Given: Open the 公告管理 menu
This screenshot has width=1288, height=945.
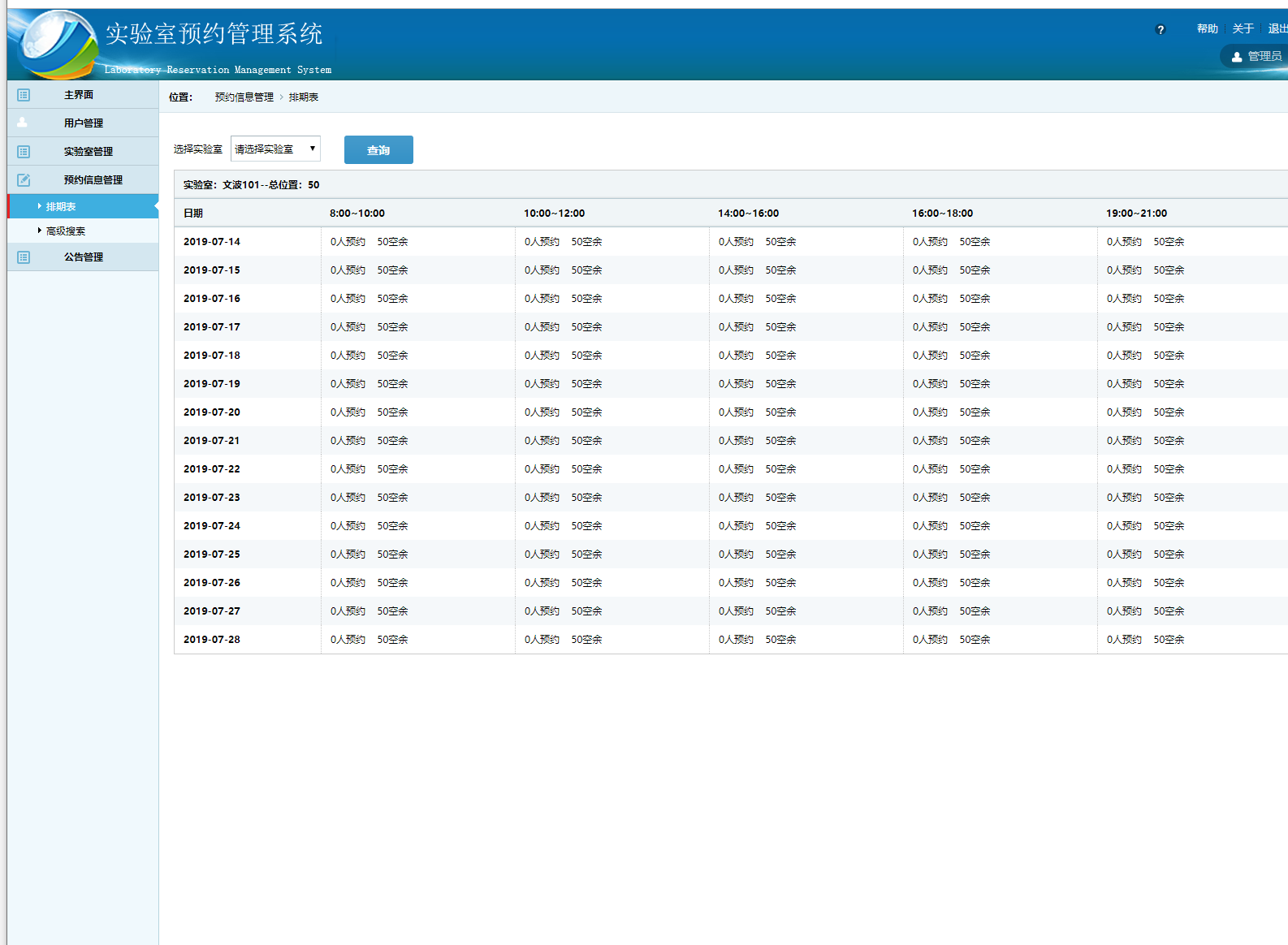Looking at the screenshot, I should click(83, 257).
